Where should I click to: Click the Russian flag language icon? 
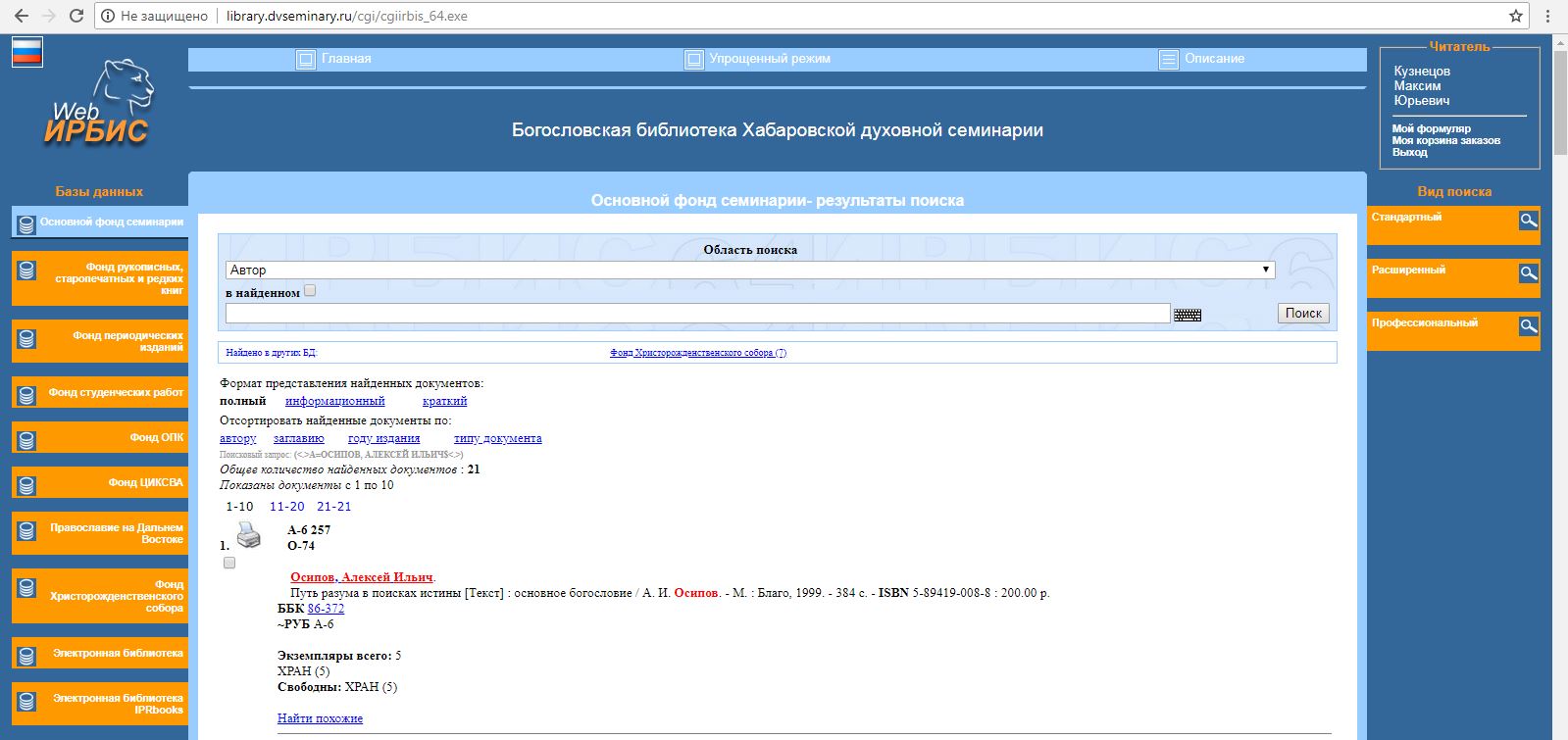[27, 52]
